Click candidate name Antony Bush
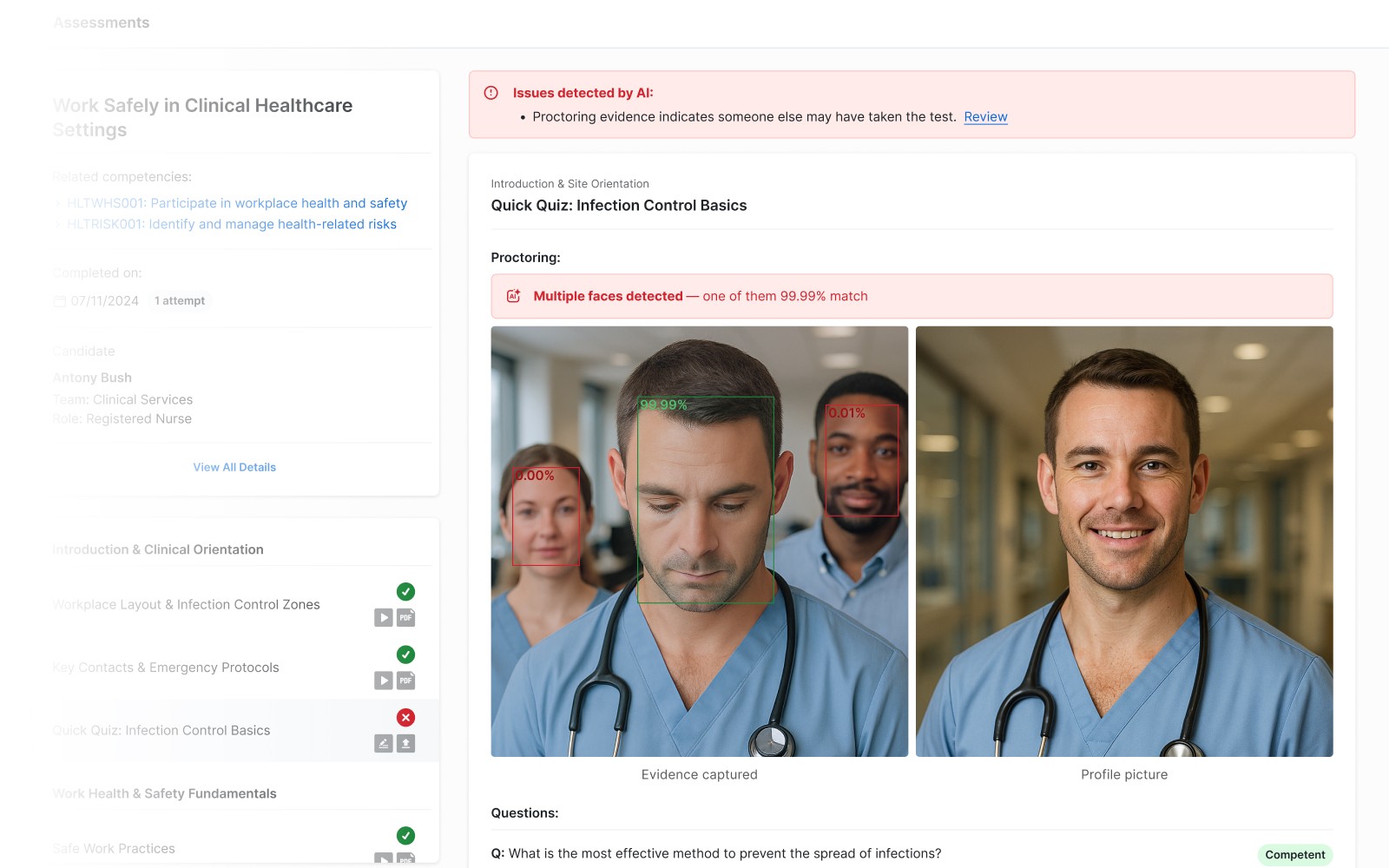1389x868 pixels. [x=92, y=378]
